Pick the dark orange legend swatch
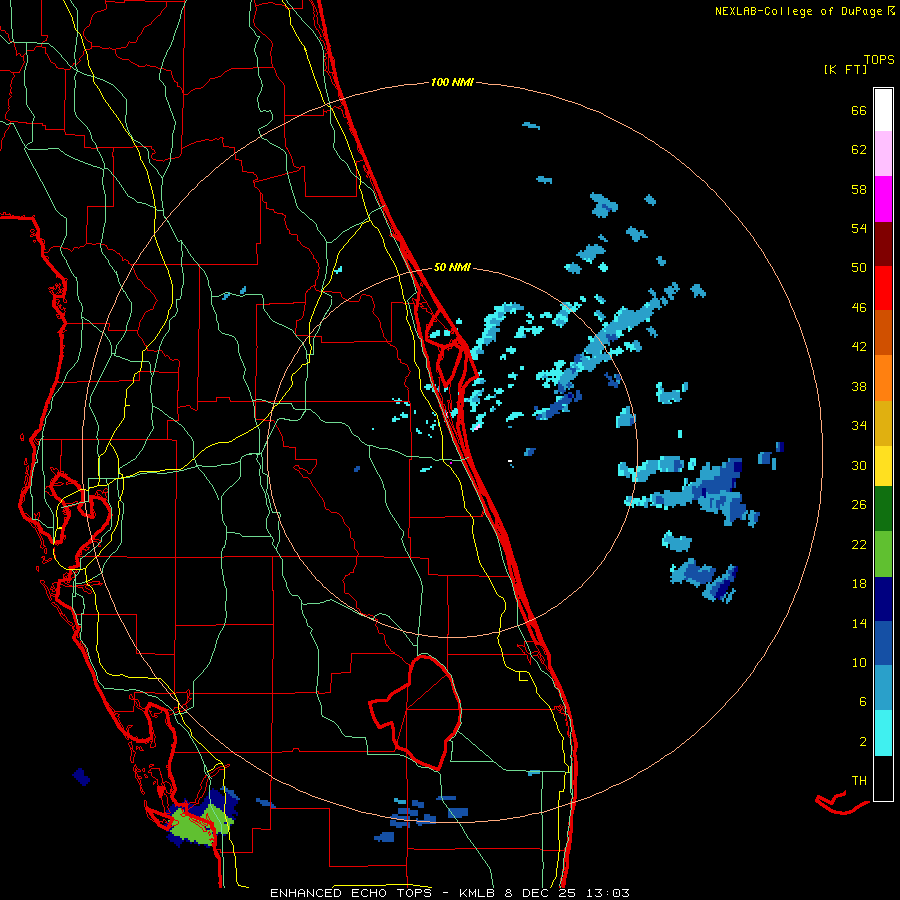The image size is (900, 900). point(883,333)
